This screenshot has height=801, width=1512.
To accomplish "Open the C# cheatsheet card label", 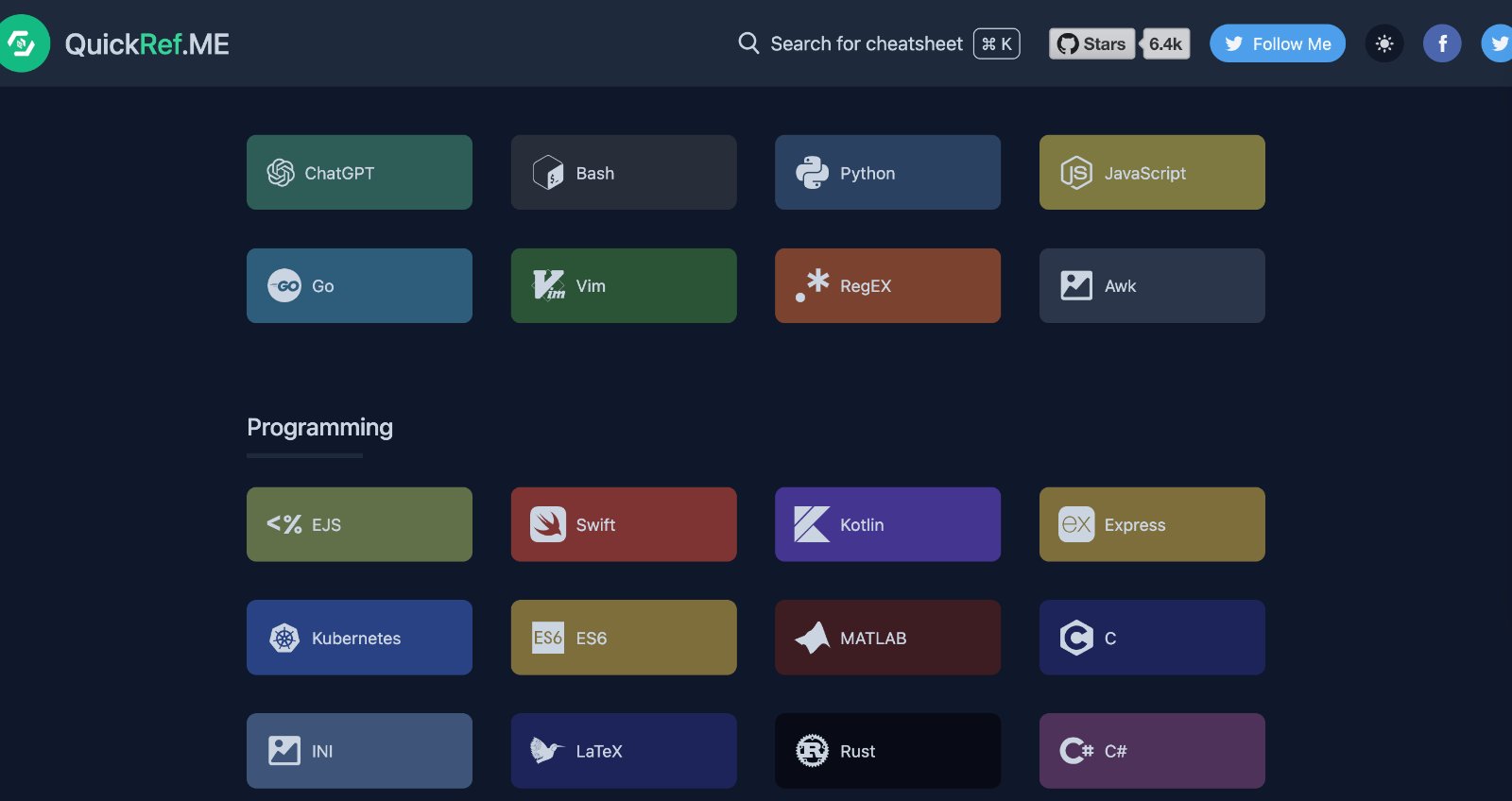I will coord(1115,752).
